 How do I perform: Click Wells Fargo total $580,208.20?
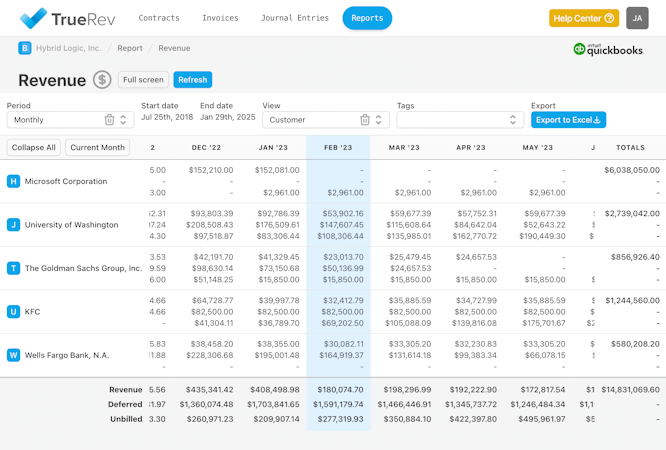[635, 344]
